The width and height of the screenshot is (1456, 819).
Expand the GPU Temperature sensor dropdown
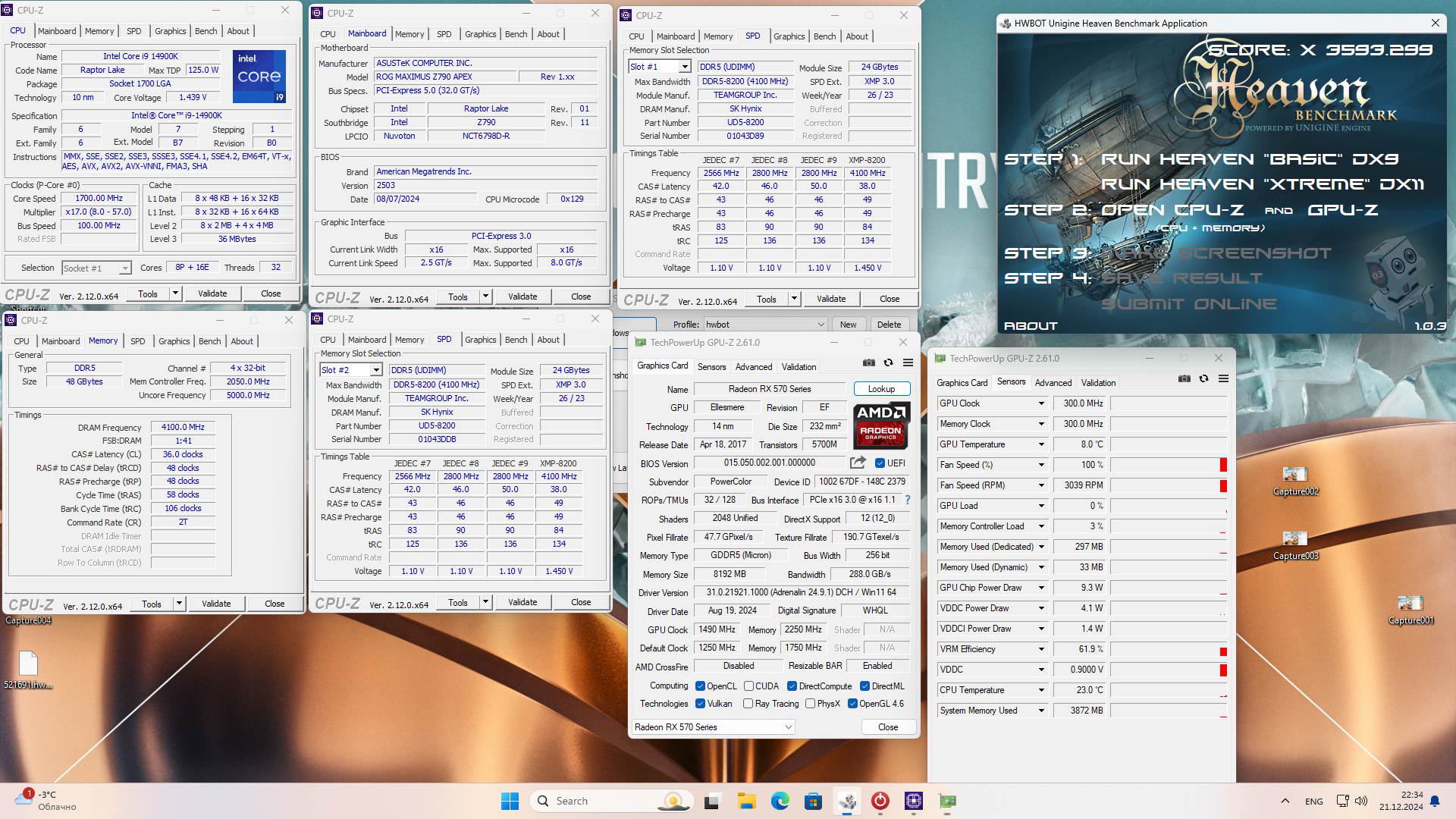coord(1041,444)
